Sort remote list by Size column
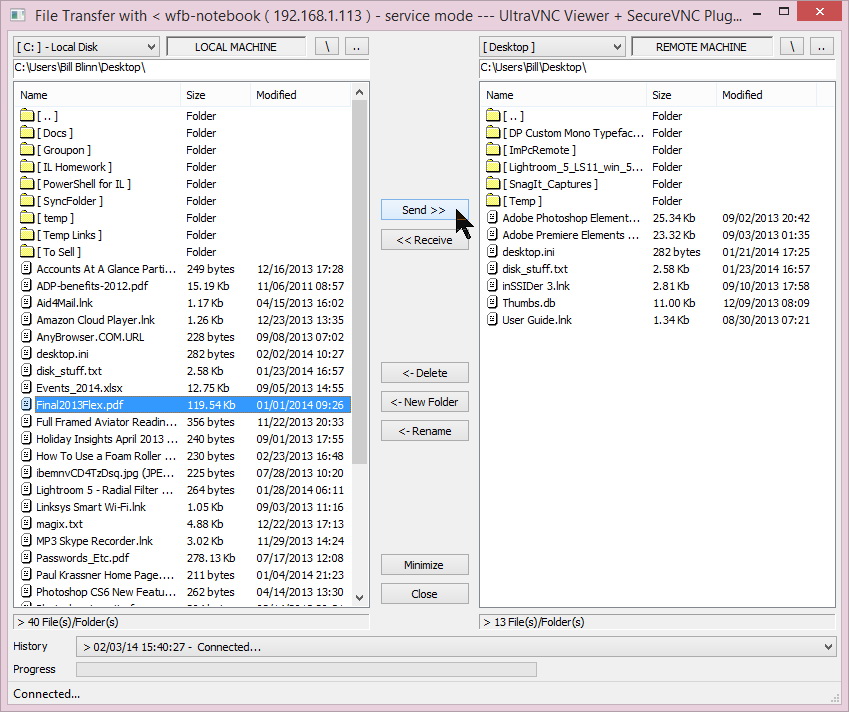This screenshot has height=712, width=849. [681, 95]
